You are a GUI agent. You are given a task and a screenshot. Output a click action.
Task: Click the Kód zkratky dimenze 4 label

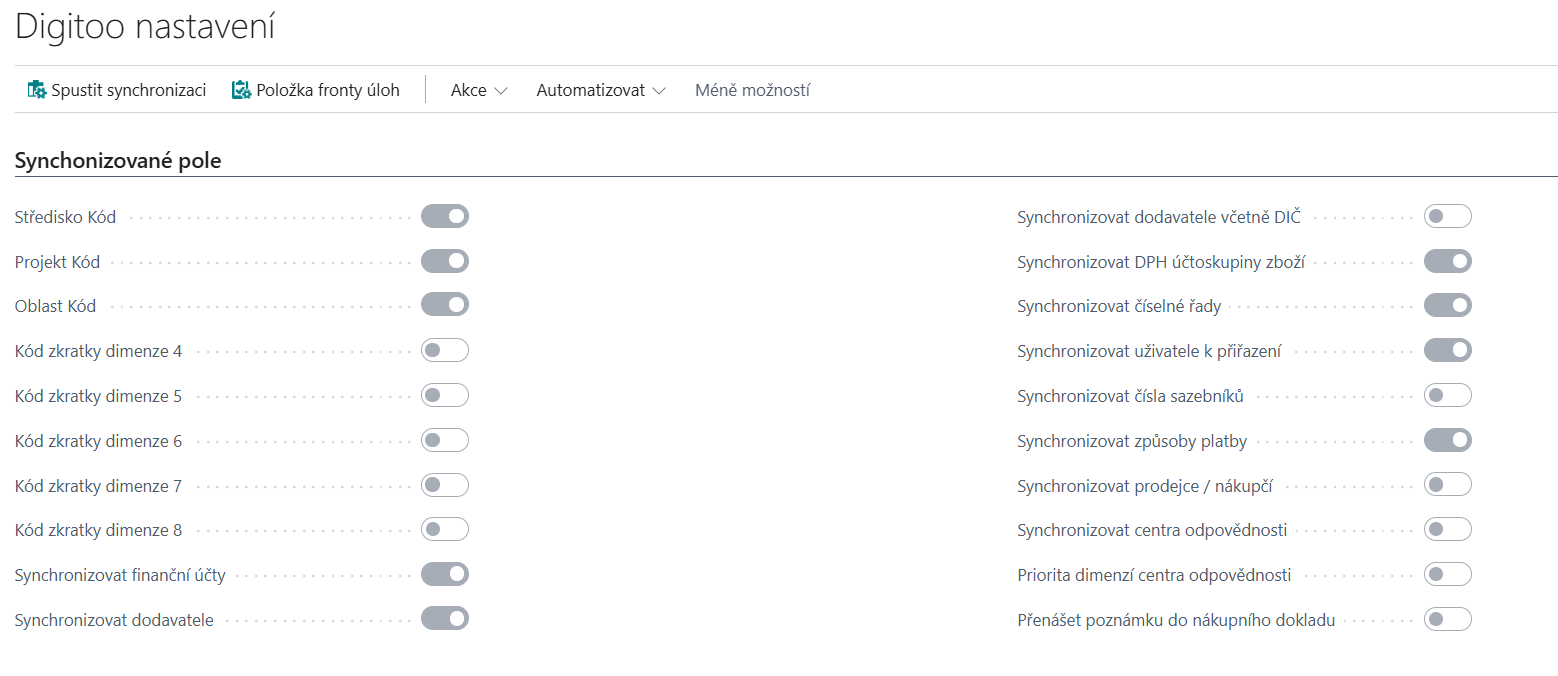(x=99, y=351)
